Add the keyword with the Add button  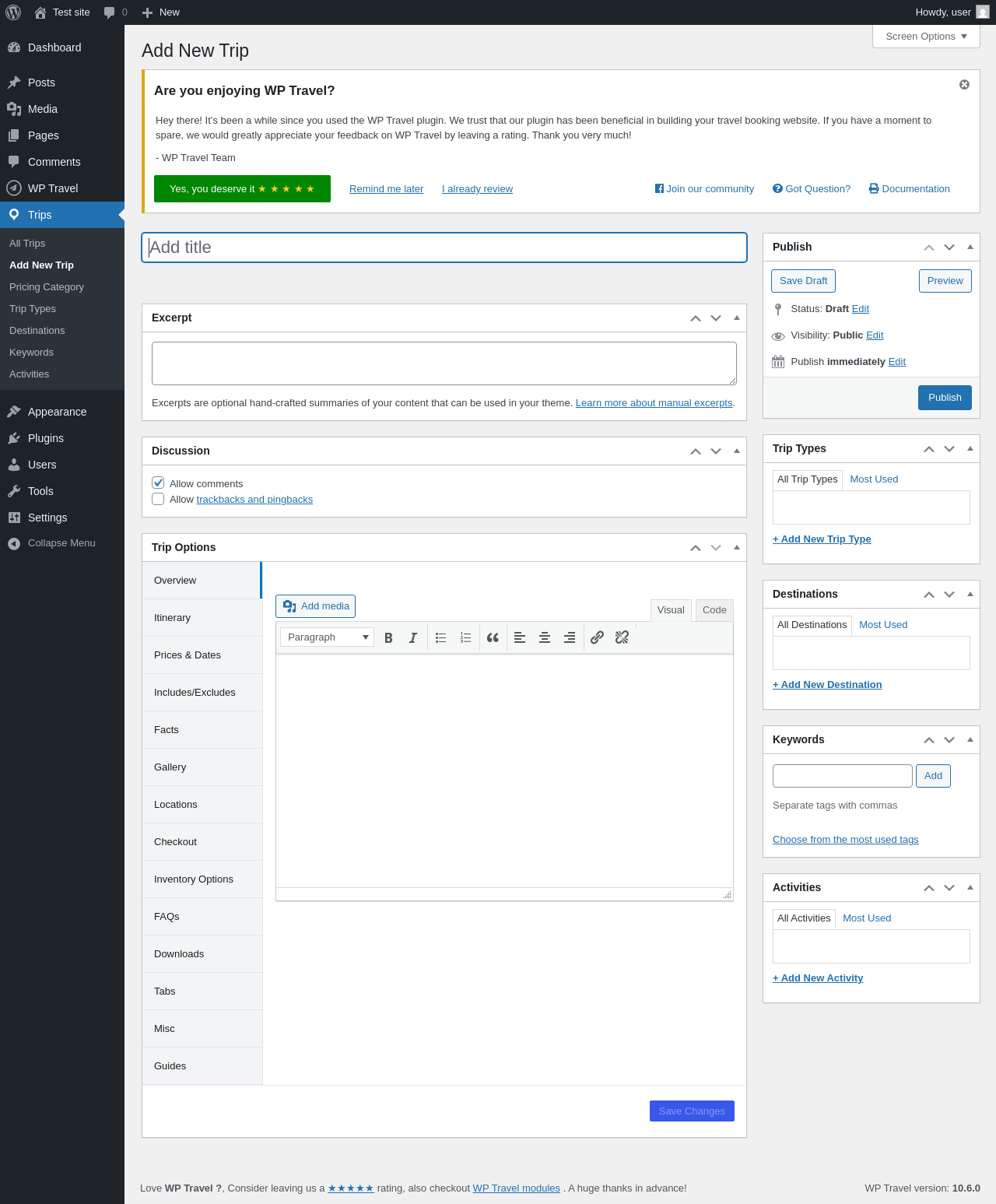(933, 776)
